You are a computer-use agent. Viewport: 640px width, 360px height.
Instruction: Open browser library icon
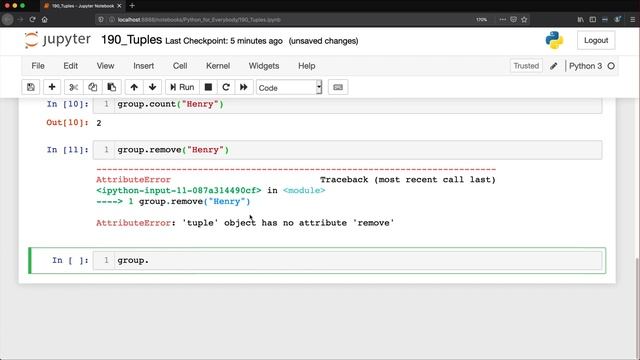click(x=580, y=19)
